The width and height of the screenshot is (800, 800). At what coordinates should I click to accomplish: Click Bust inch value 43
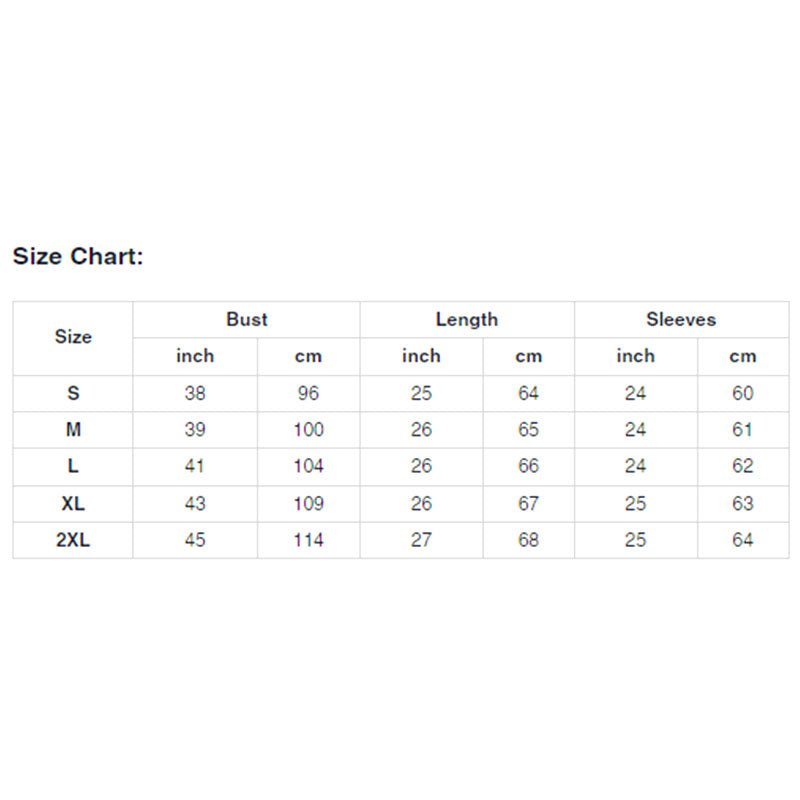(x=195, y=503)
